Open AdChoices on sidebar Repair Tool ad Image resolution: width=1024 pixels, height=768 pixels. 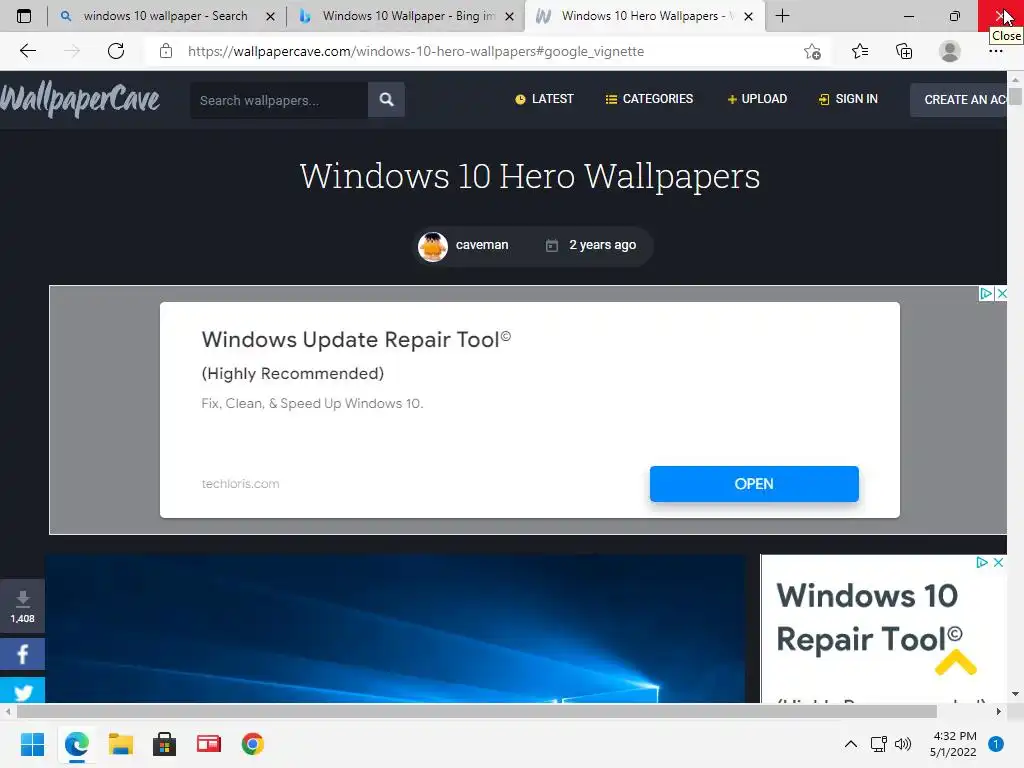pyautogui.click(x=982, y=563)
